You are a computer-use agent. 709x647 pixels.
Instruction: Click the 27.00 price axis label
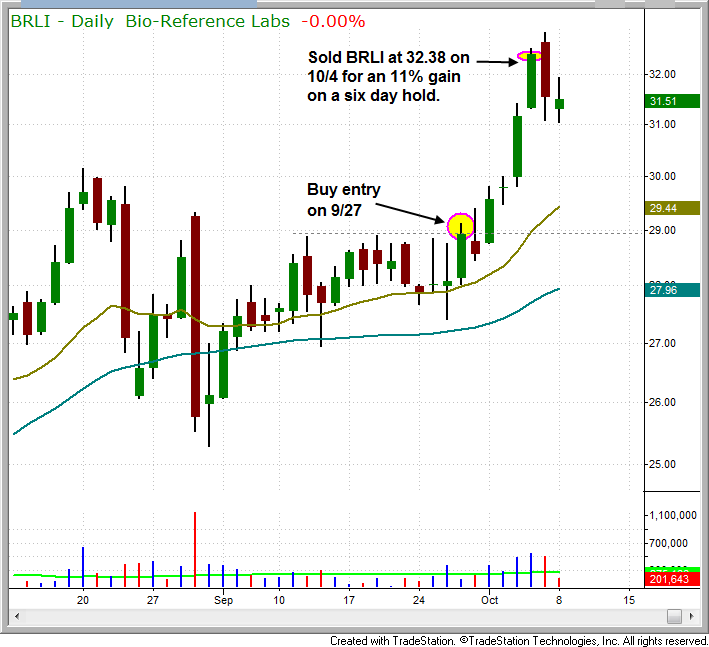tap(662, 343)
